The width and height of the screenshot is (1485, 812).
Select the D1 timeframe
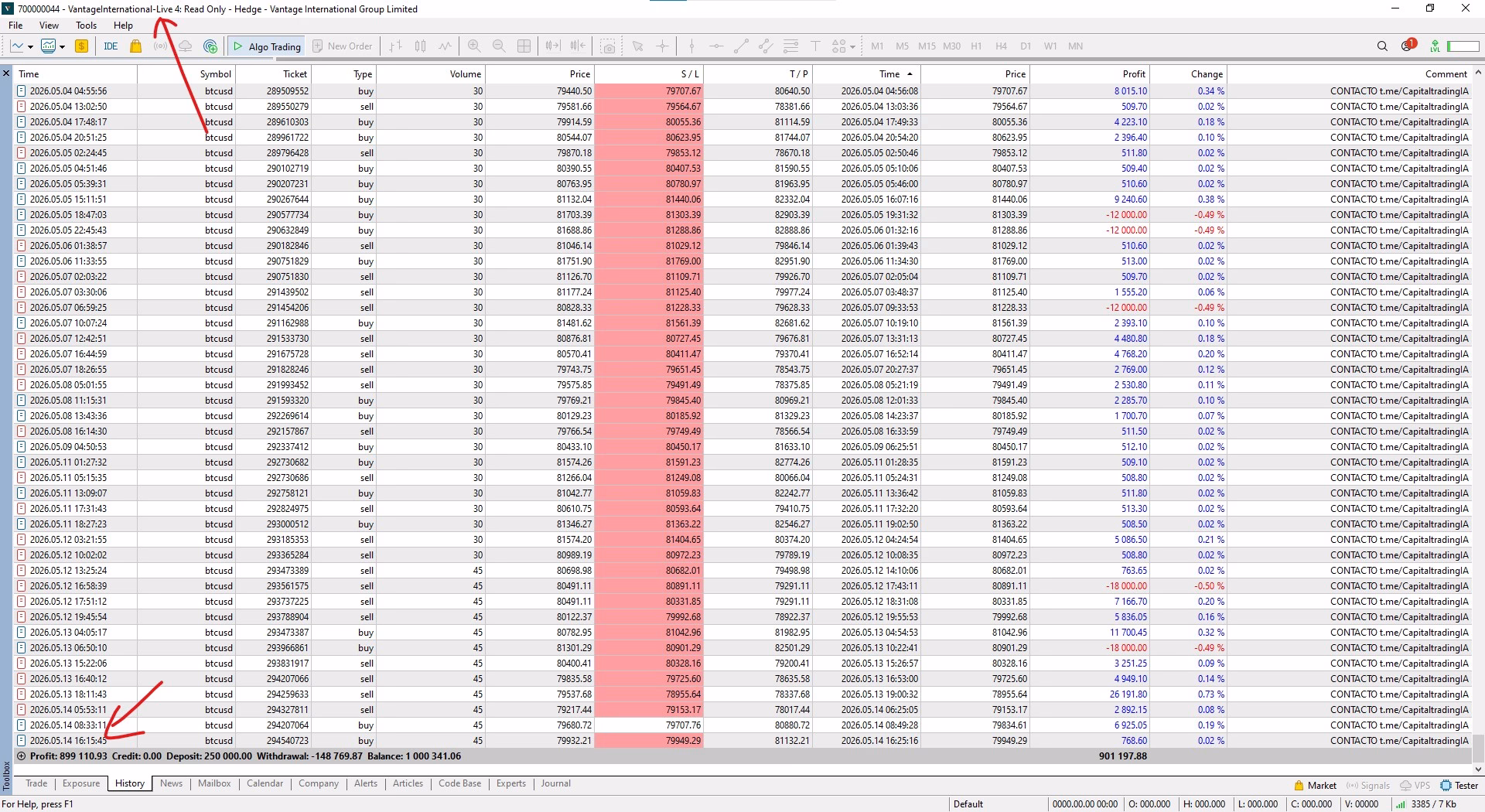1026,46
